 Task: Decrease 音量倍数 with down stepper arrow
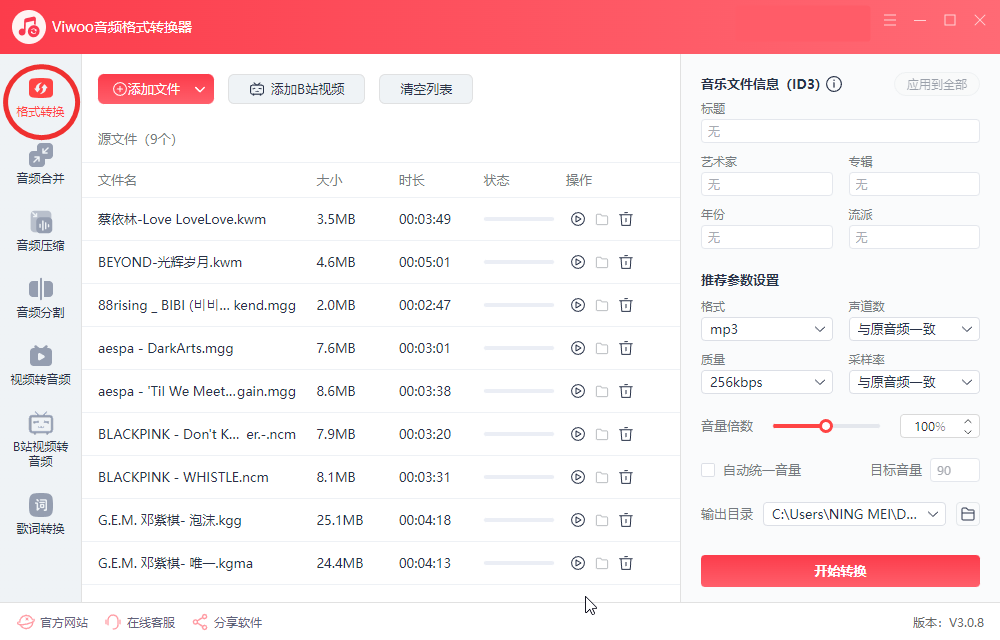click(968, 432)
